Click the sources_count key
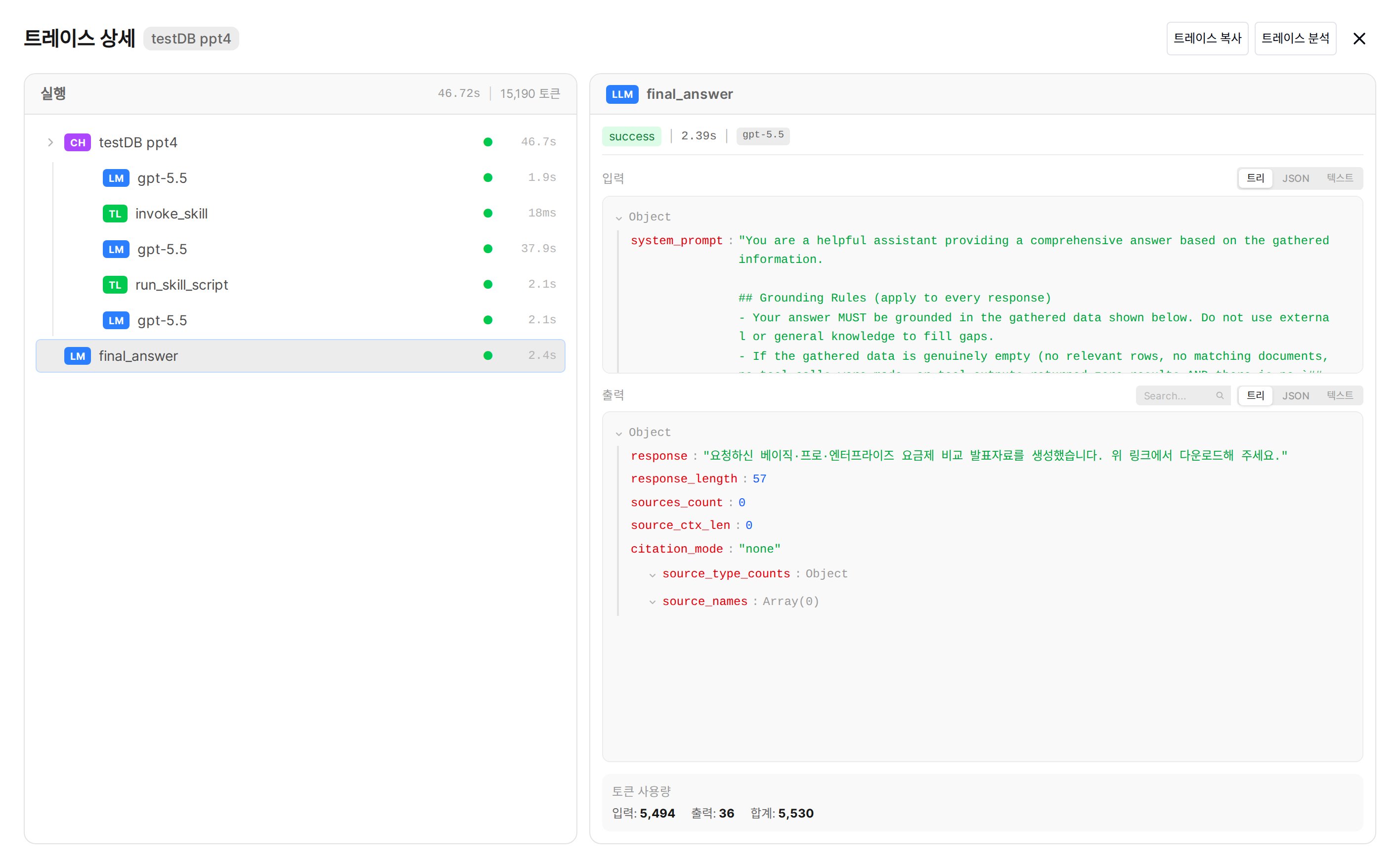Viewport: 1400px width, 864px height. 677,502
